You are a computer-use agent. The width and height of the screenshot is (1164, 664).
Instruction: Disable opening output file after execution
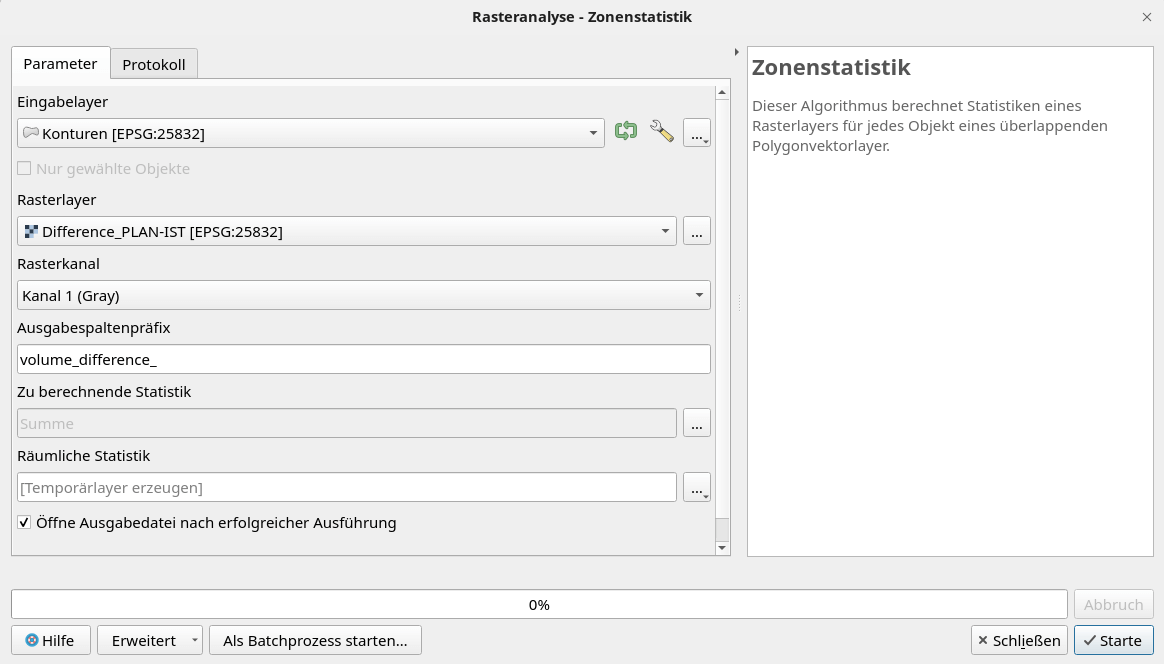click(23, 522)
